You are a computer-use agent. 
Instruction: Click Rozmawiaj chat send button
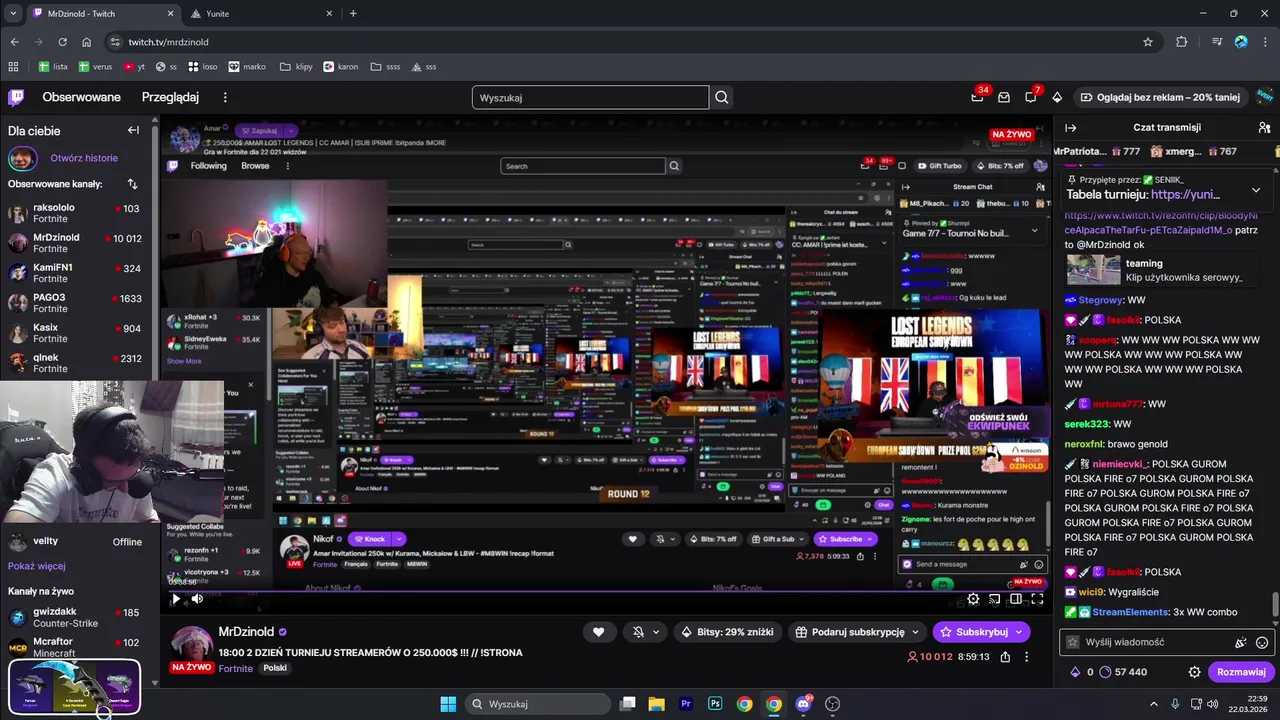(x=1242, y=672)
